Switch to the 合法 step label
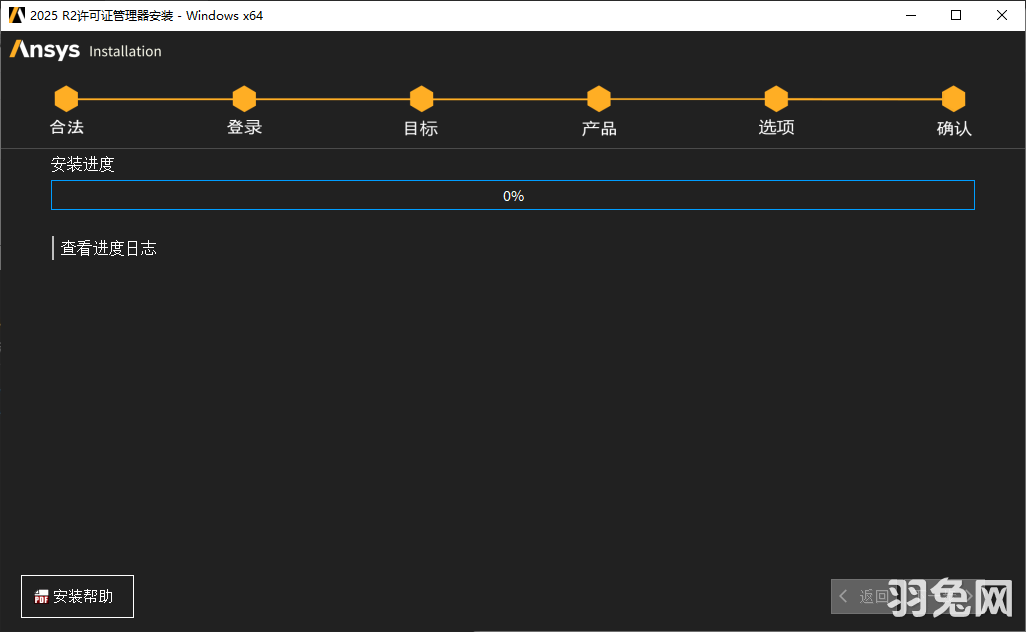Image resolution: width=1026 pixels, height=632 pixels. (67, 127)
